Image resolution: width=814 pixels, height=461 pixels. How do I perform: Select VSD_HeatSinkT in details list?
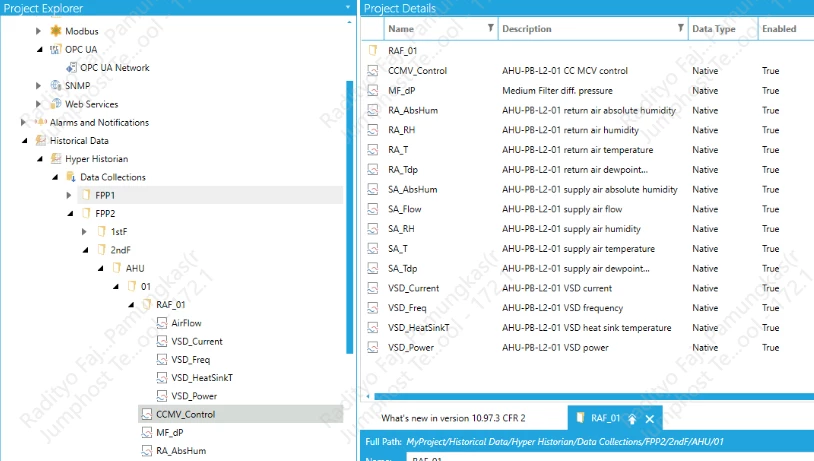tap(418, 328)
